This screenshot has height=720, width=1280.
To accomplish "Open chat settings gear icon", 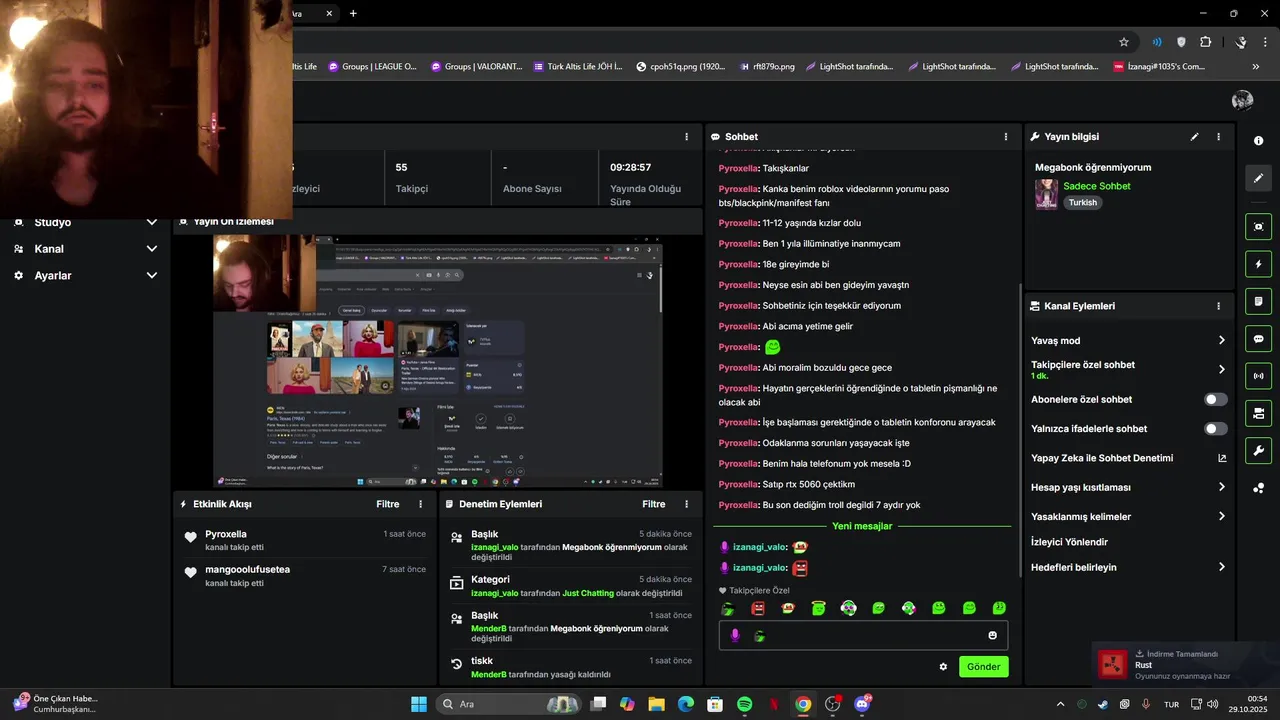I will [x=943, y=667].
